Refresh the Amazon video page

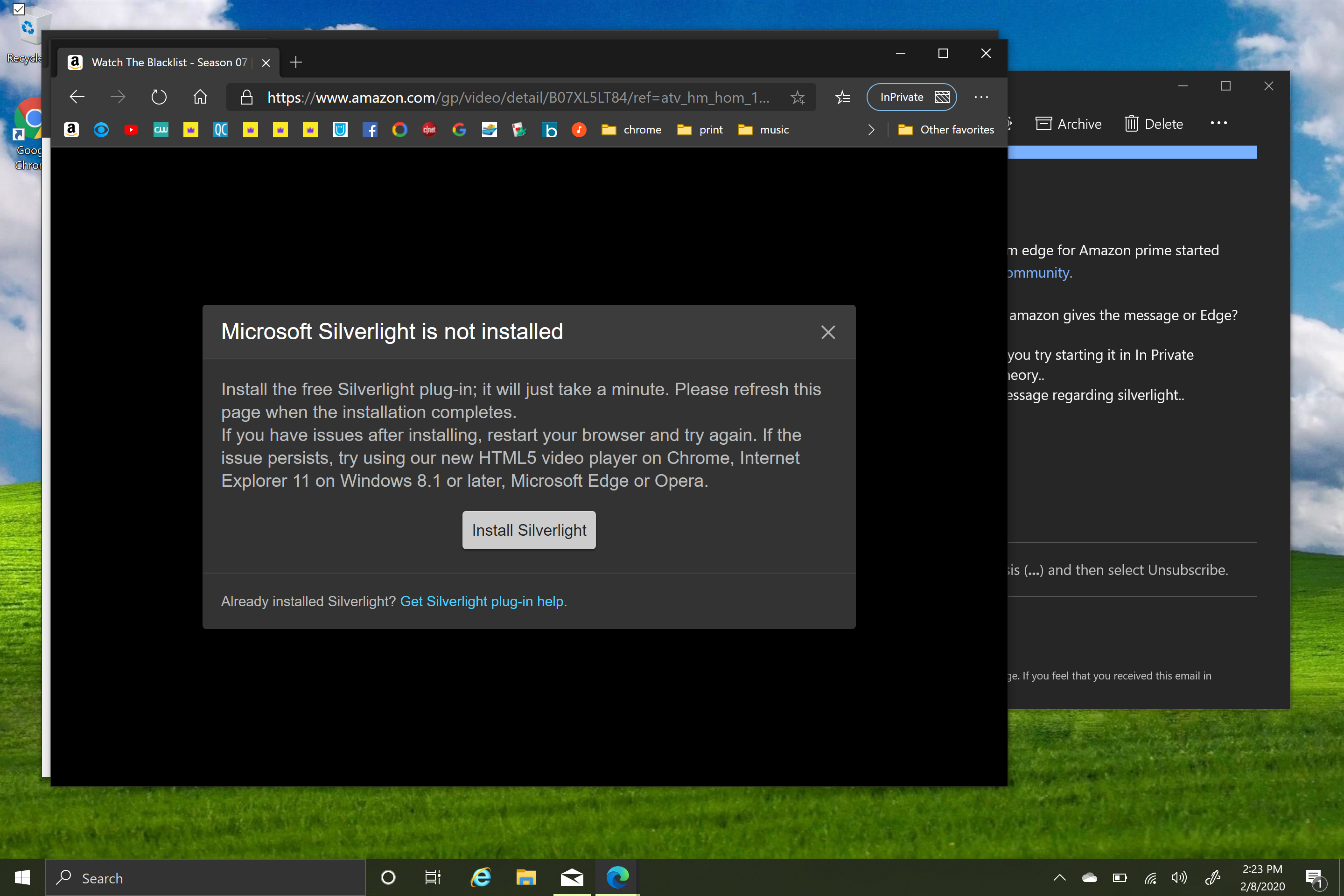pos(159,97)
